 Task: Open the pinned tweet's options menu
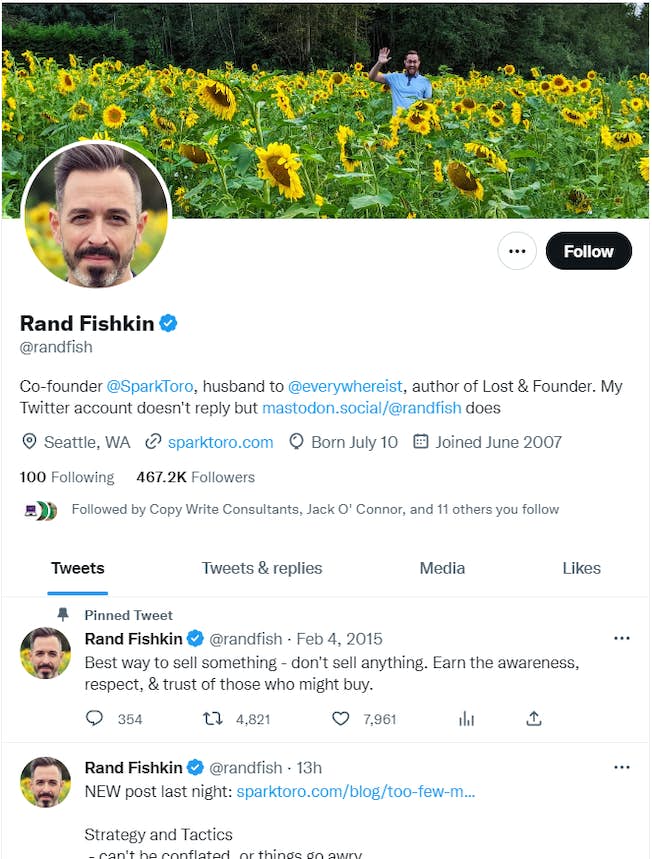pyautogui.click(x=622, y=638)
